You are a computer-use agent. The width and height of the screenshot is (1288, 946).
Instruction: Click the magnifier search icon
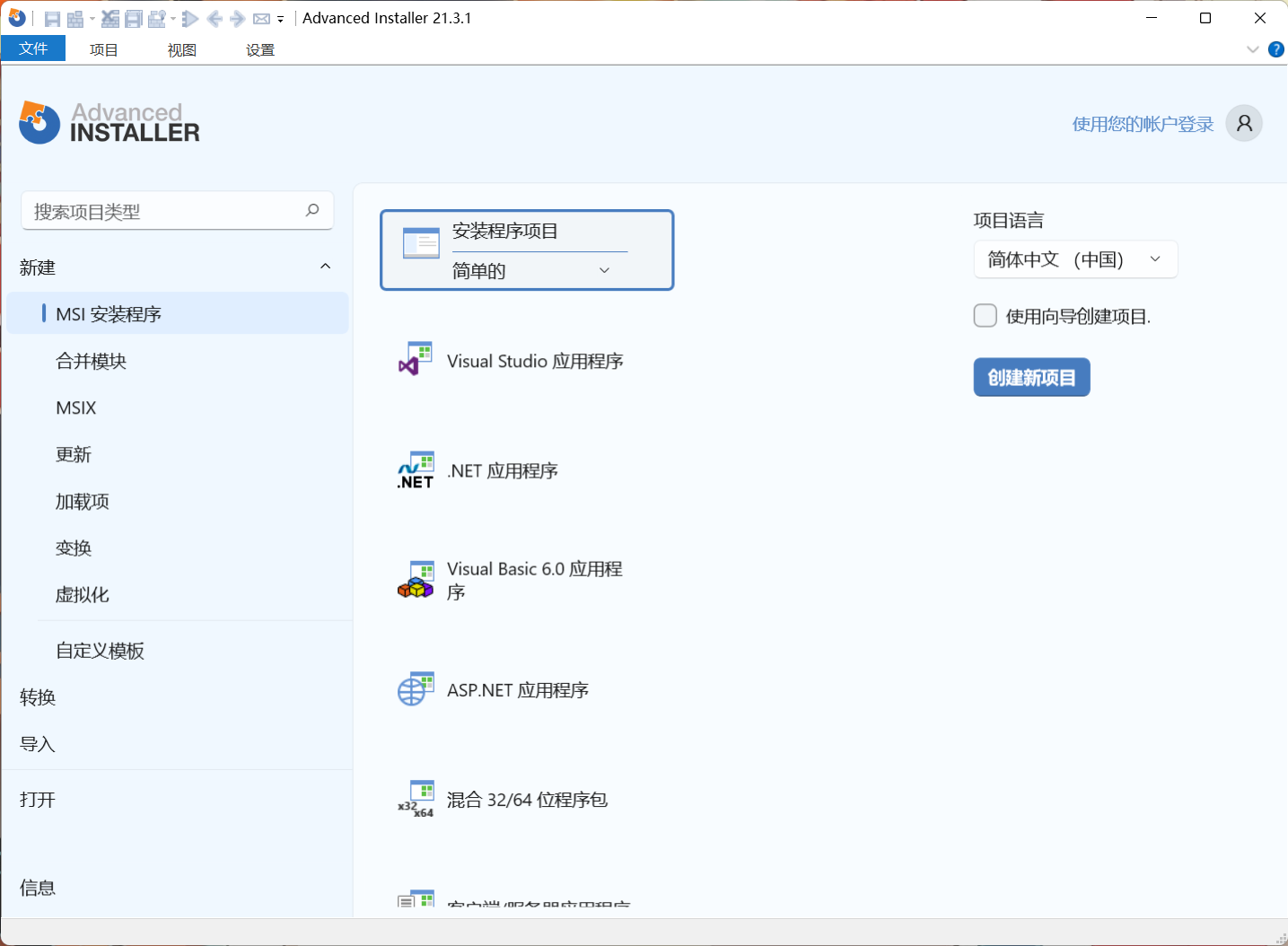[x=312, y=210]
